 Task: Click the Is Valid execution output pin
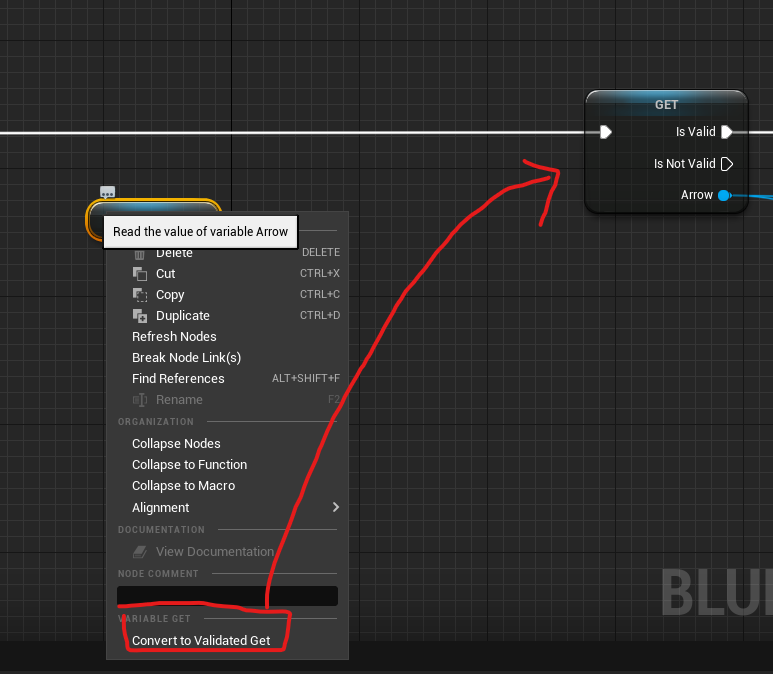(x=727, y=132)
